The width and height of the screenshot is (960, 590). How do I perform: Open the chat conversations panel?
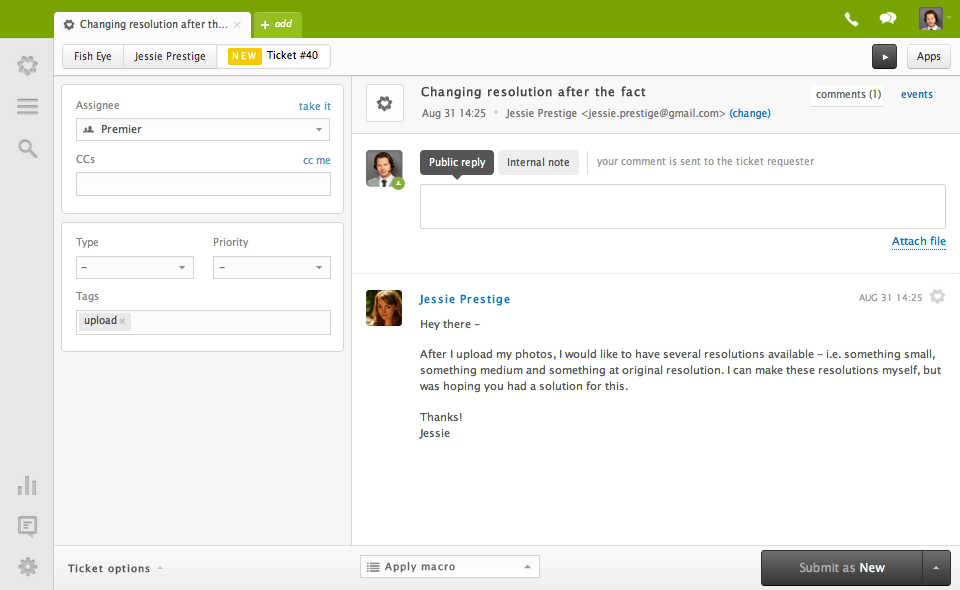tap(888, 18)
